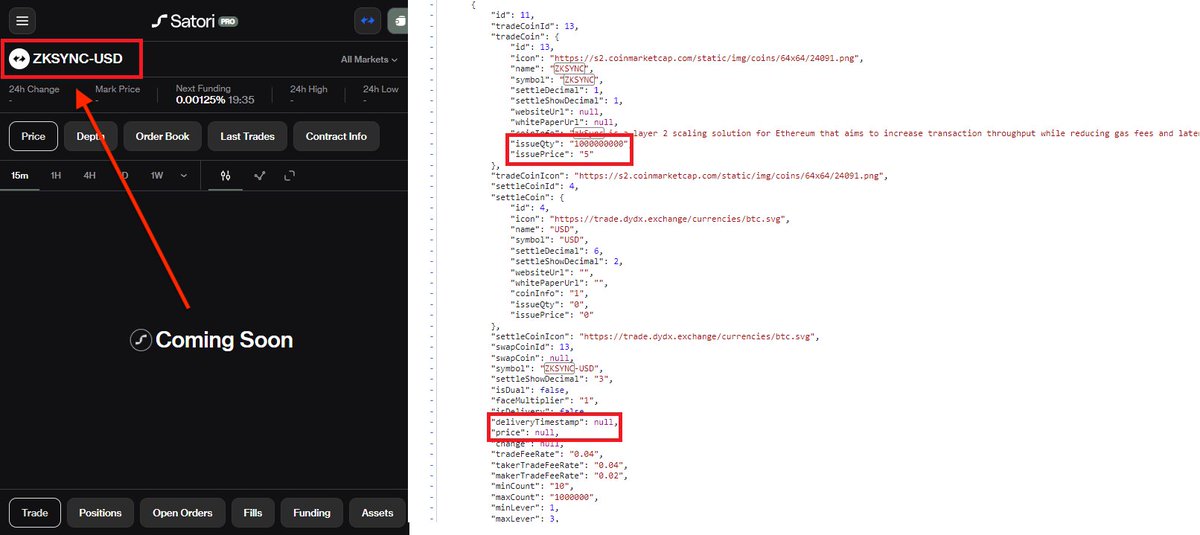The width and height of the screenshot is (1200, 535).
Task: Open the wallet icon in the header
Action: (x=398, y=20)
